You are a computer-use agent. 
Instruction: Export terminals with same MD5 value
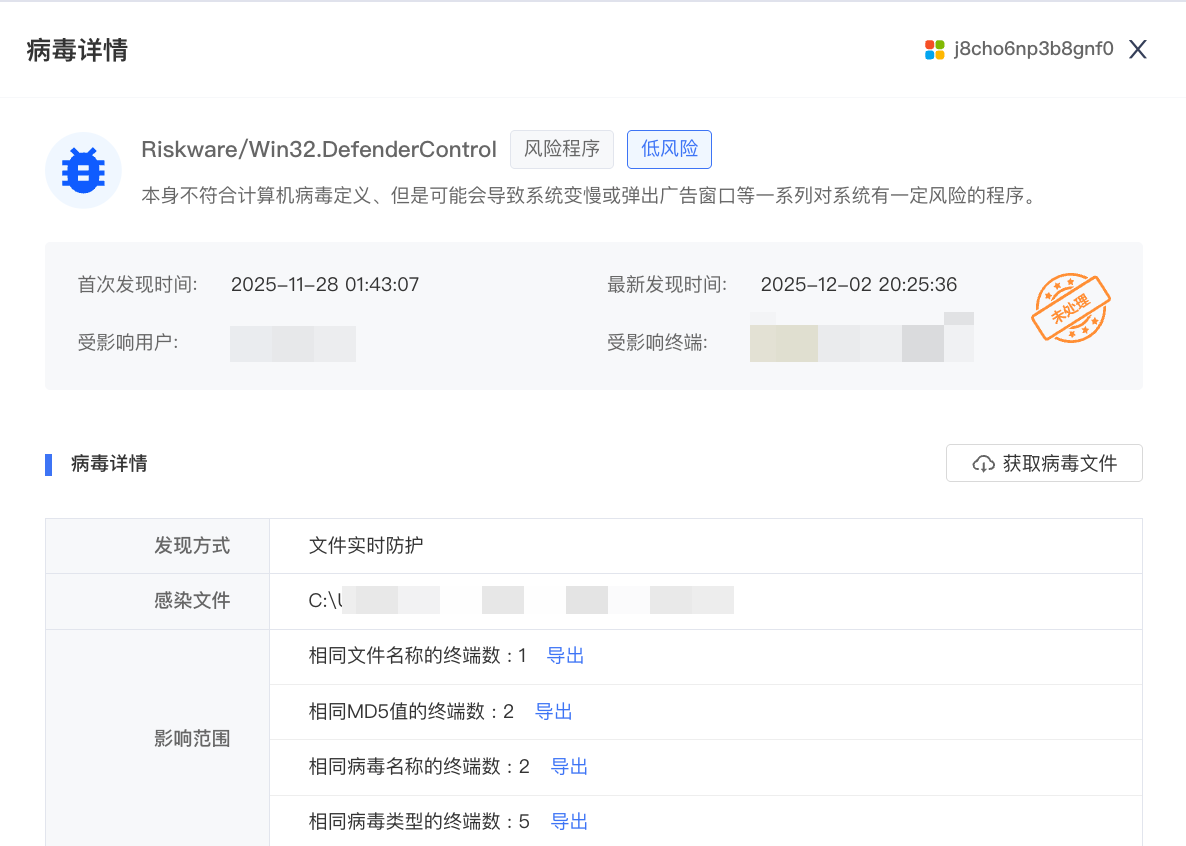(553, 712)
